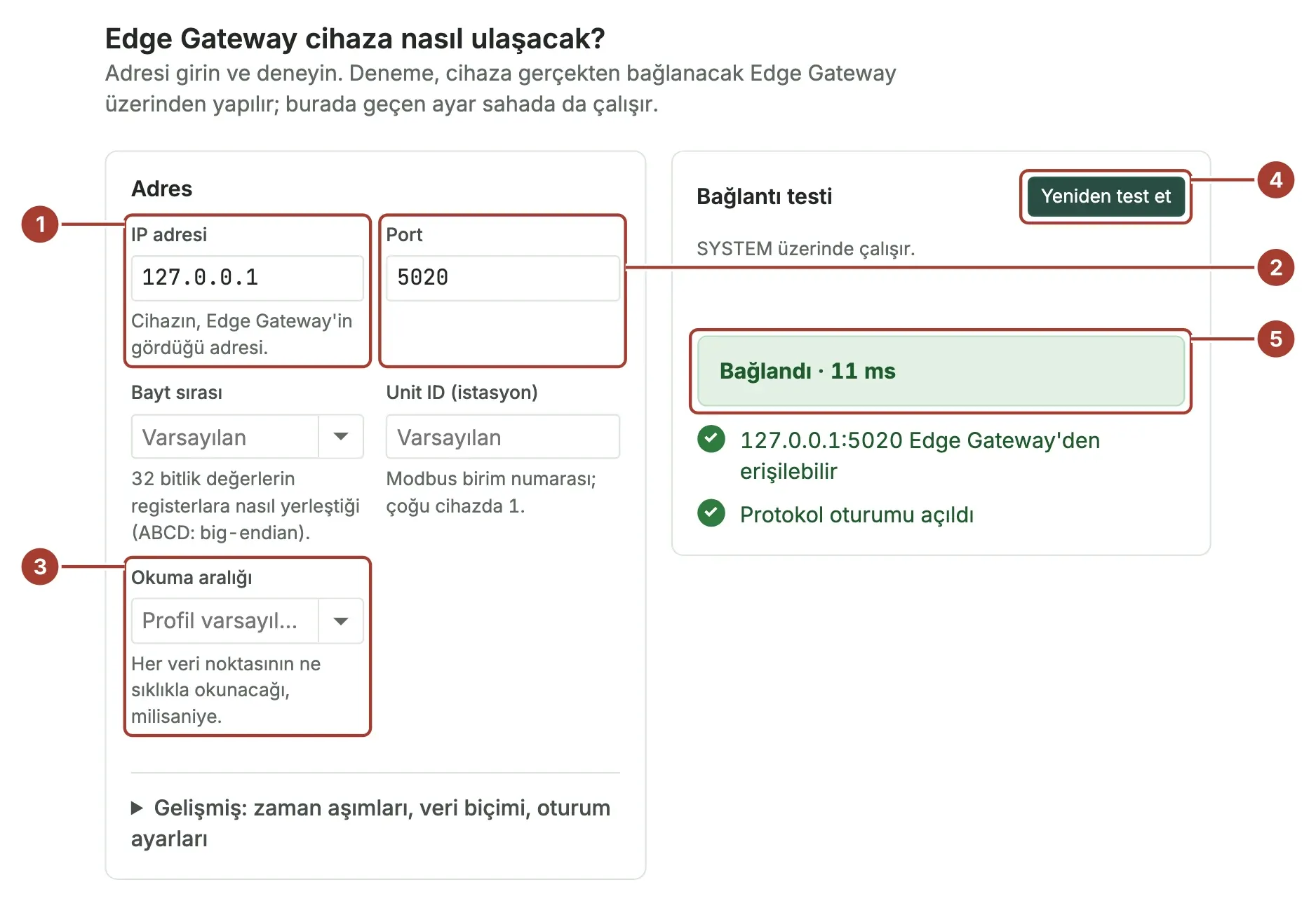1316x901 pixels.
Task: Click the text "127.0.0.1:5020 Edge Gateway'den erişilebilir"
Action: (x=920, y=456)
